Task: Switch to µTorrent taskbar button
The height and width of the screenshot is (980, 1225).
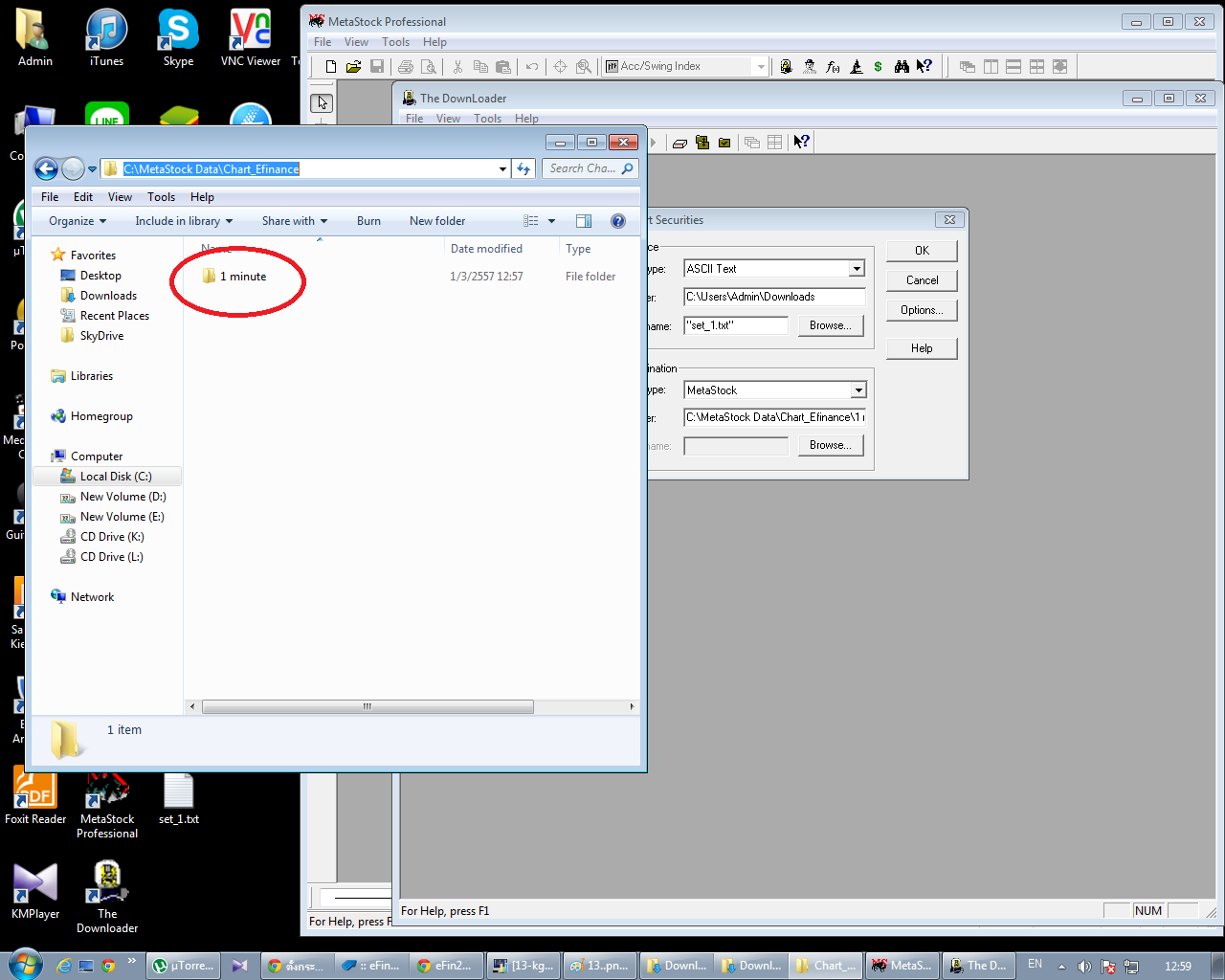Action: (185, 966)
